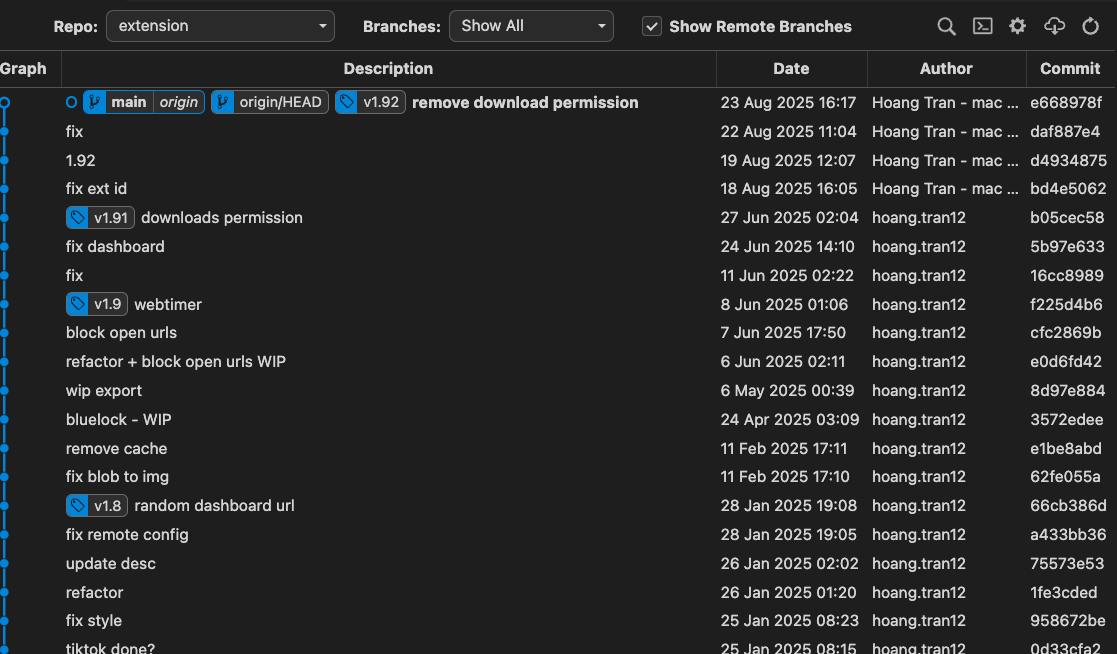Viewport: 1117px width, 654px height.
Task: Toggle Show Remote Branches checkbox
Action: click(x=652, y=26)
